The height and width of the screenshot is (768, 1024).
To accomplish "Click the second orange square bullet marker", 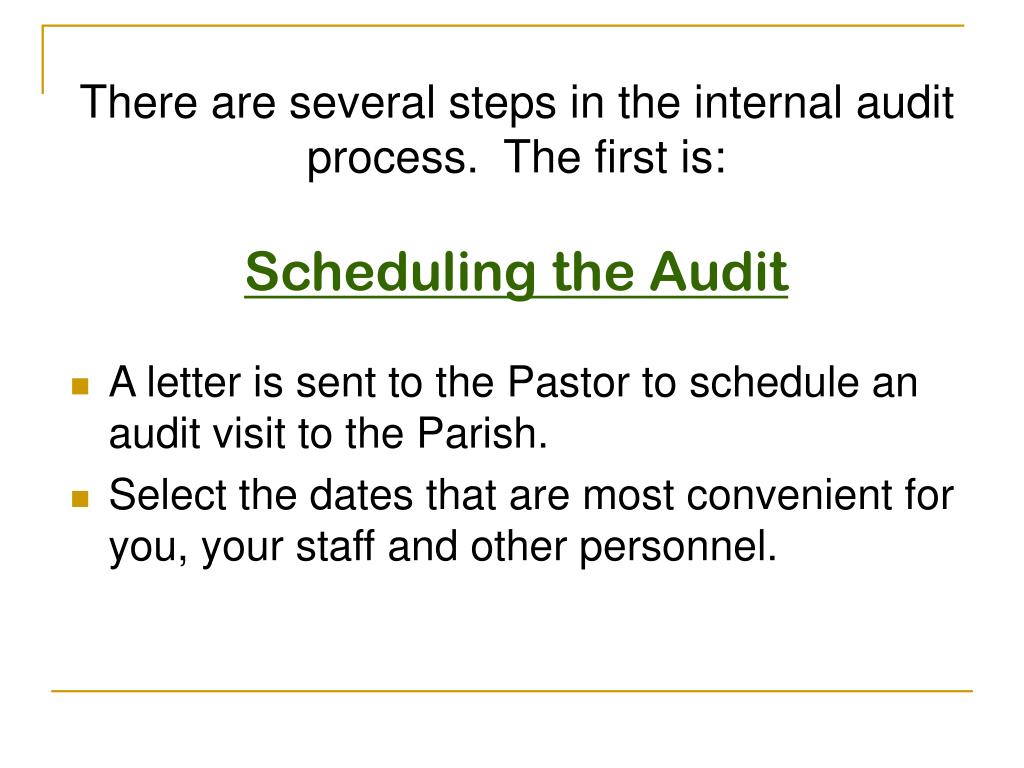I will point(82,498).
